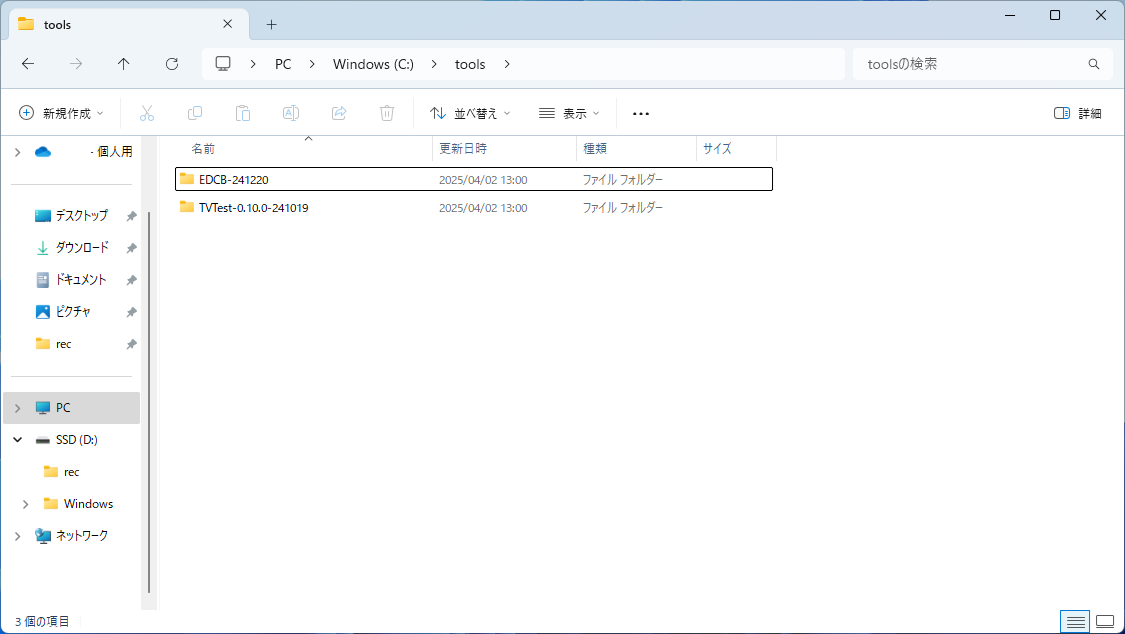
Task: Click the Delete trash can icon
Action: point(387,113)
